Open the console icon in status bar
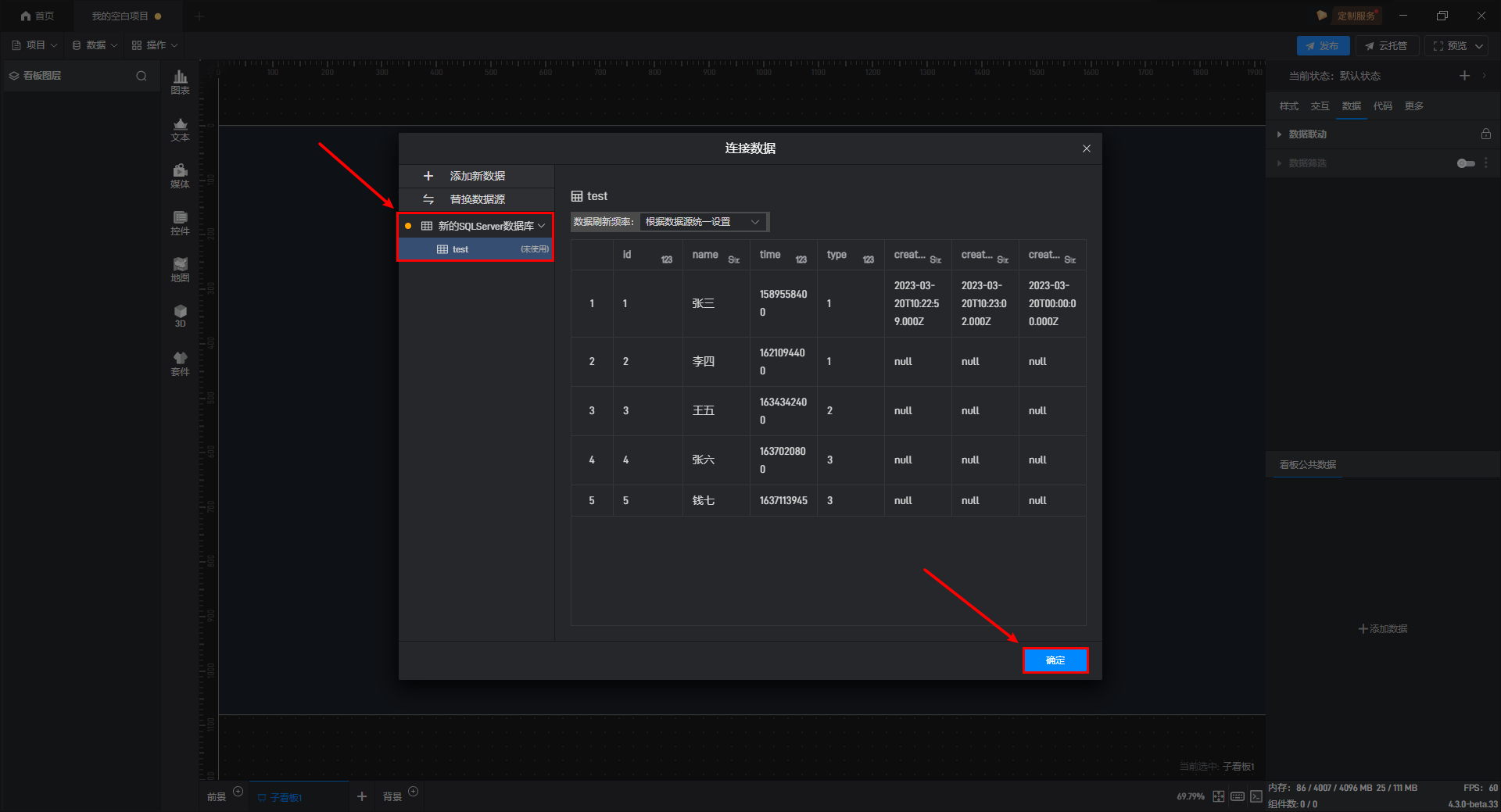 [1256, 796]
